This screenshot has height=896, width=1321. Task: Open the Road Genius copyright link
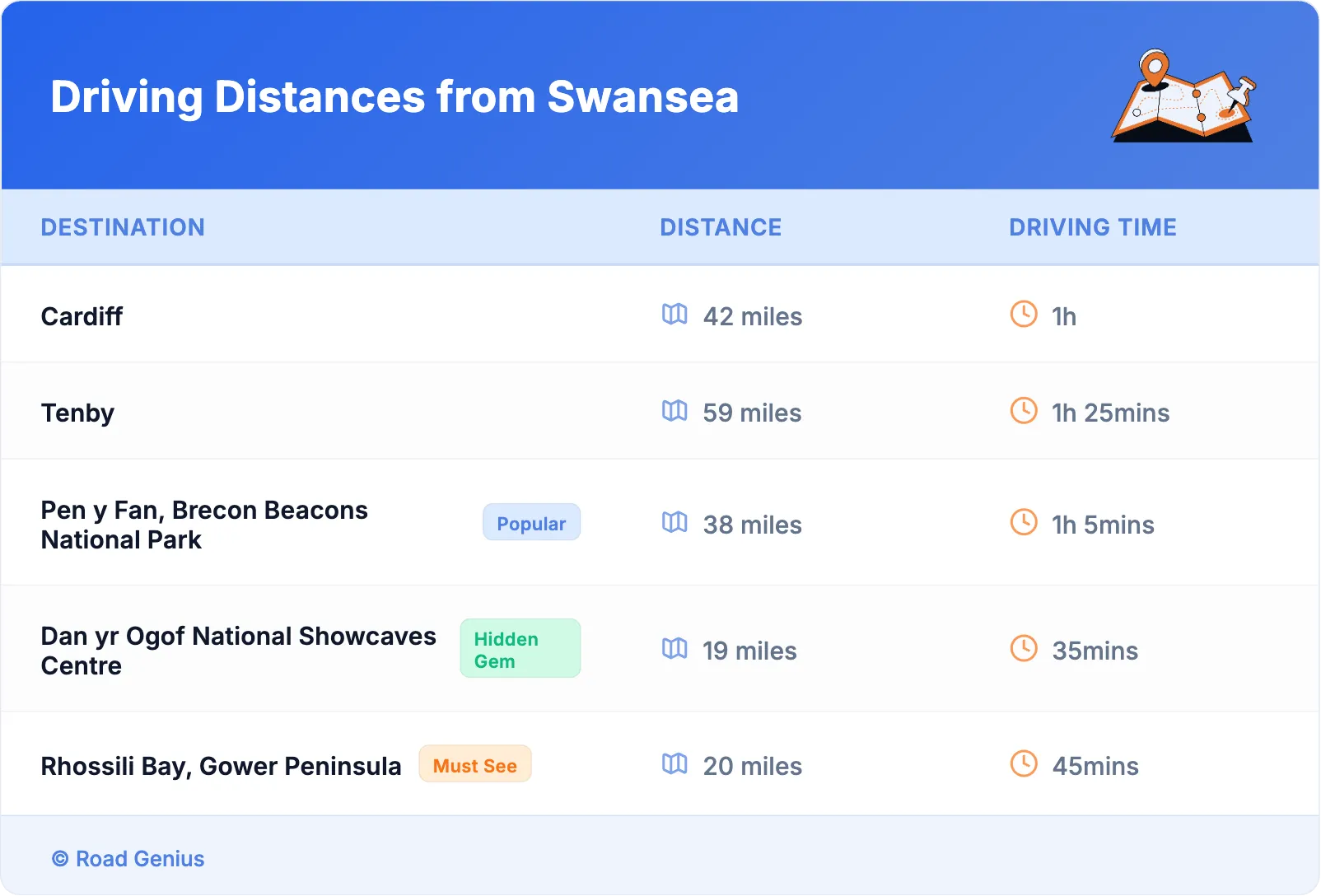(x=128, y=859)
